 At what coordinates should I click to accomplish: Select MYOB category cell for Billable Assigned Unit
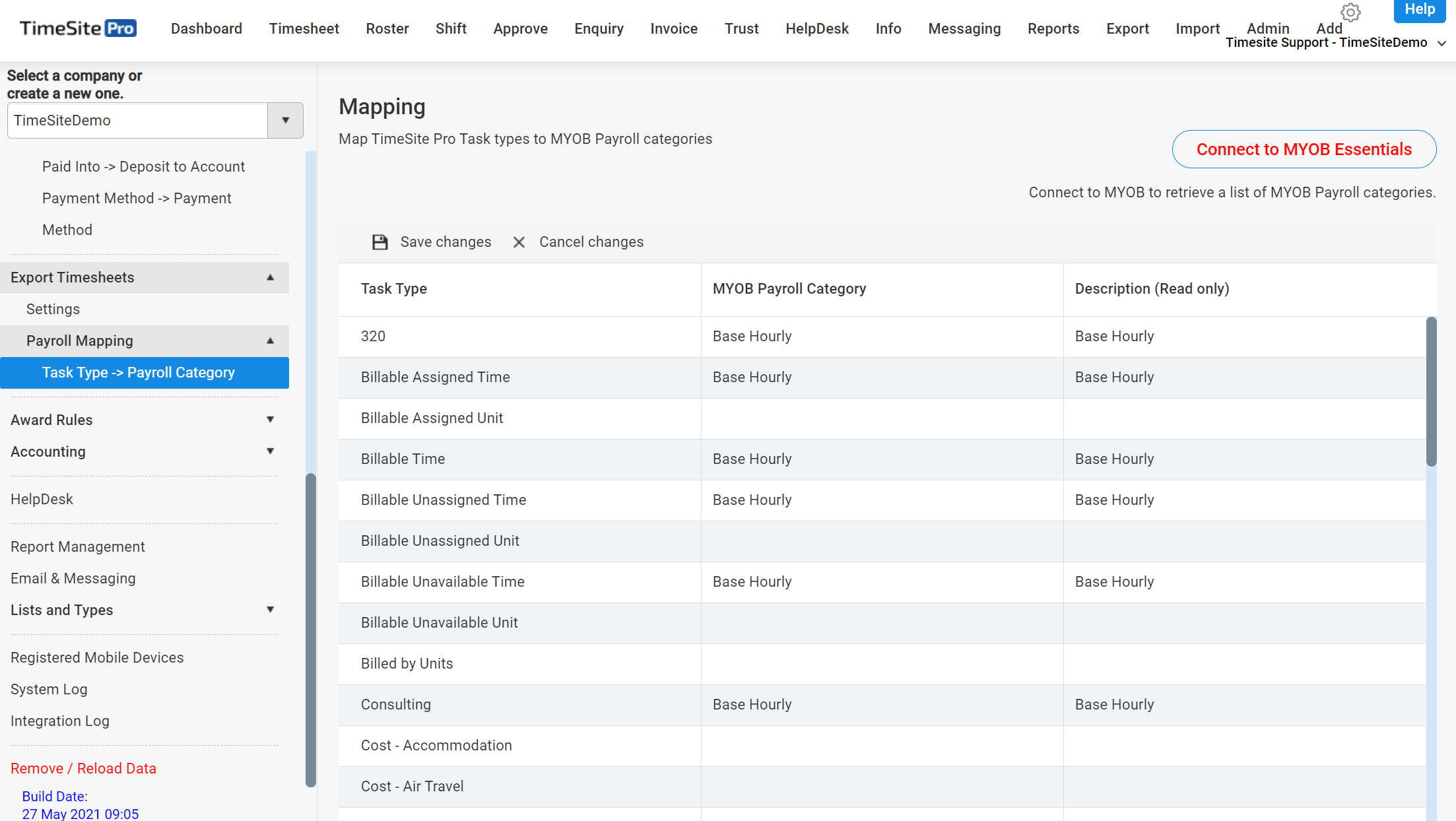coord(882,418)
